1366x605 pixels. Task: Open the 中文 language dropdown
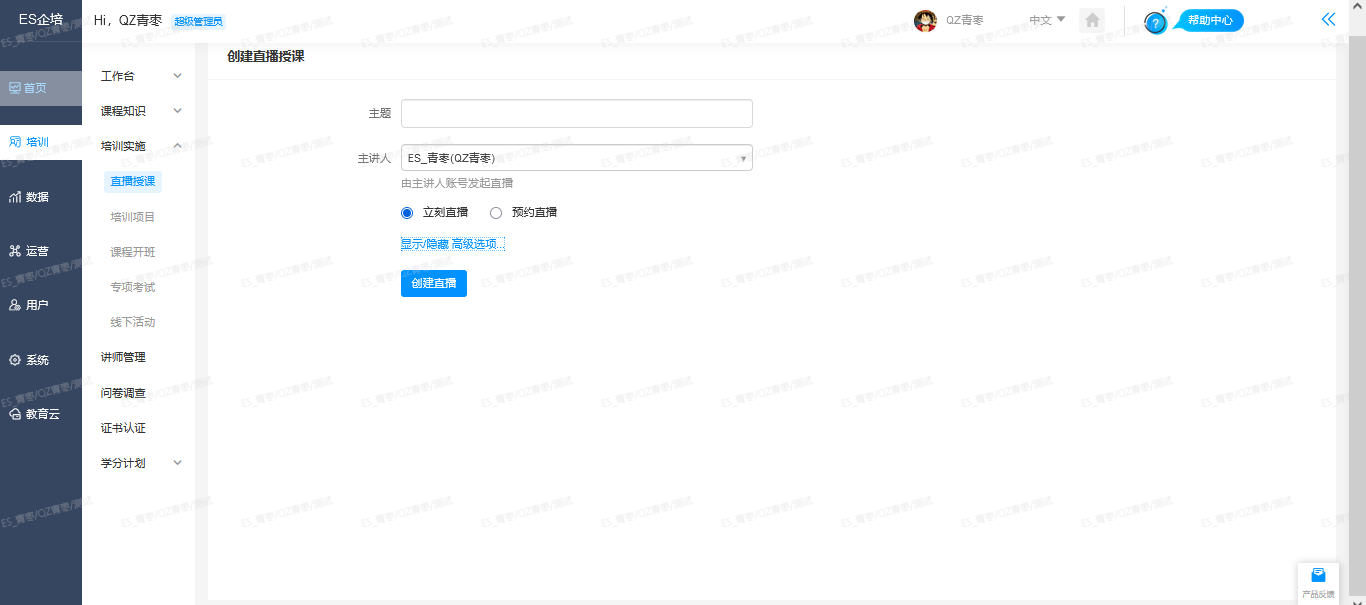(1047, 20)
